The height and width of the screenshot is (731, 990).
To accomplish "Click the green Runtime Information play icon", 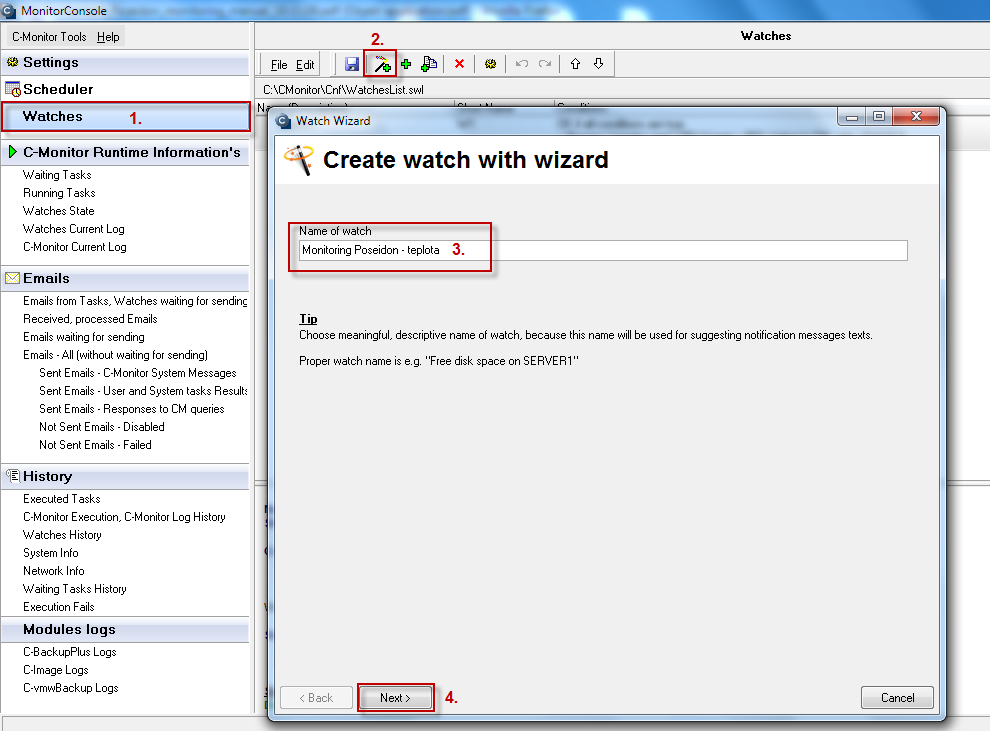I will 13,152.
